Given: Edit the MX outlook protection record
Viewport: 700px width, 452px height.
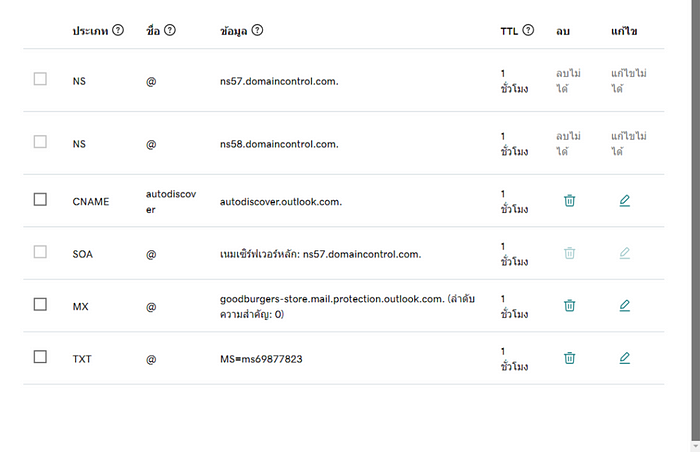Looking at the screenshot, I should click(x=625, y=306).
